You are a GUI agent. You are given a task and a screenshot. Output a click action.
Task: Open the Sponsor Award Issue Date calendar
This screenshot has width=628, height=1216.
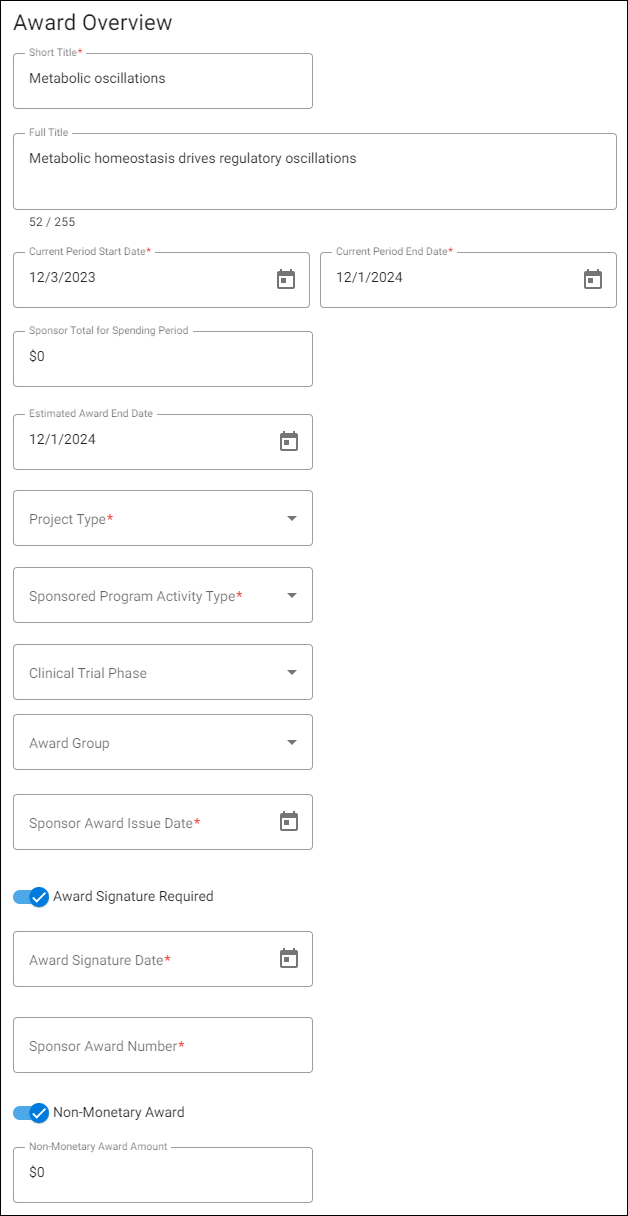[289, 821]
